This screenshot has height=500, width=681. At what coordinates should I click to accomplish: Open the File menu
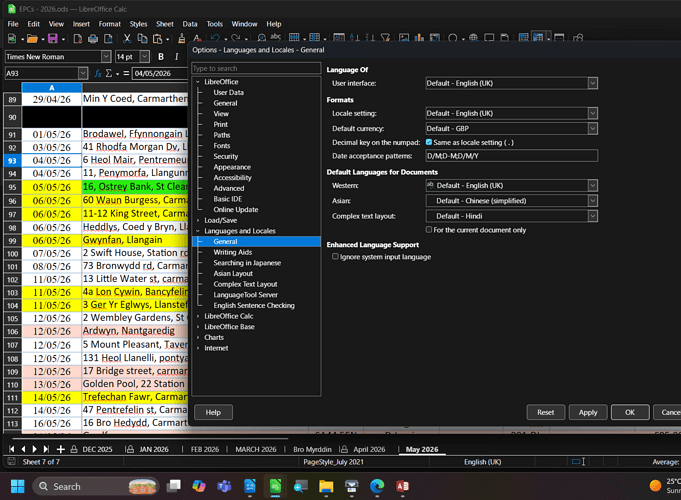[13, 24]
